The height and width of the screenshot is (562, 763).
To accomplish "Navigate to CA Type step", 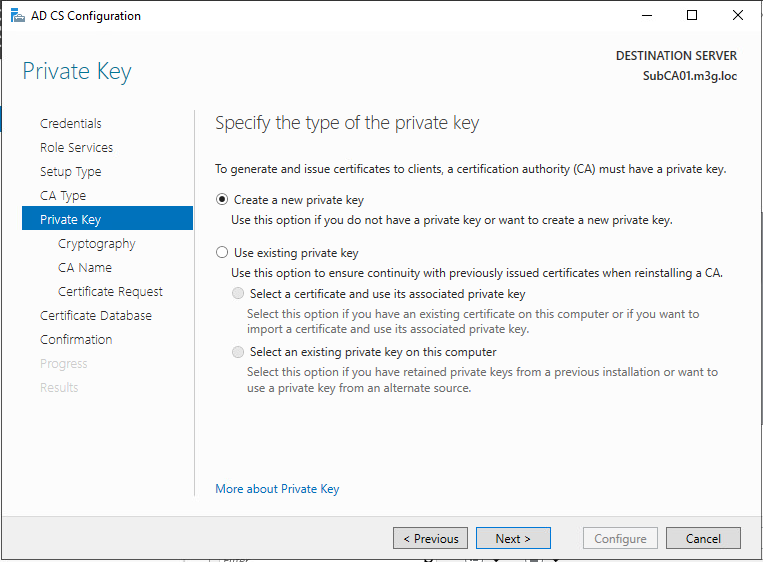I will pos(63,196).
